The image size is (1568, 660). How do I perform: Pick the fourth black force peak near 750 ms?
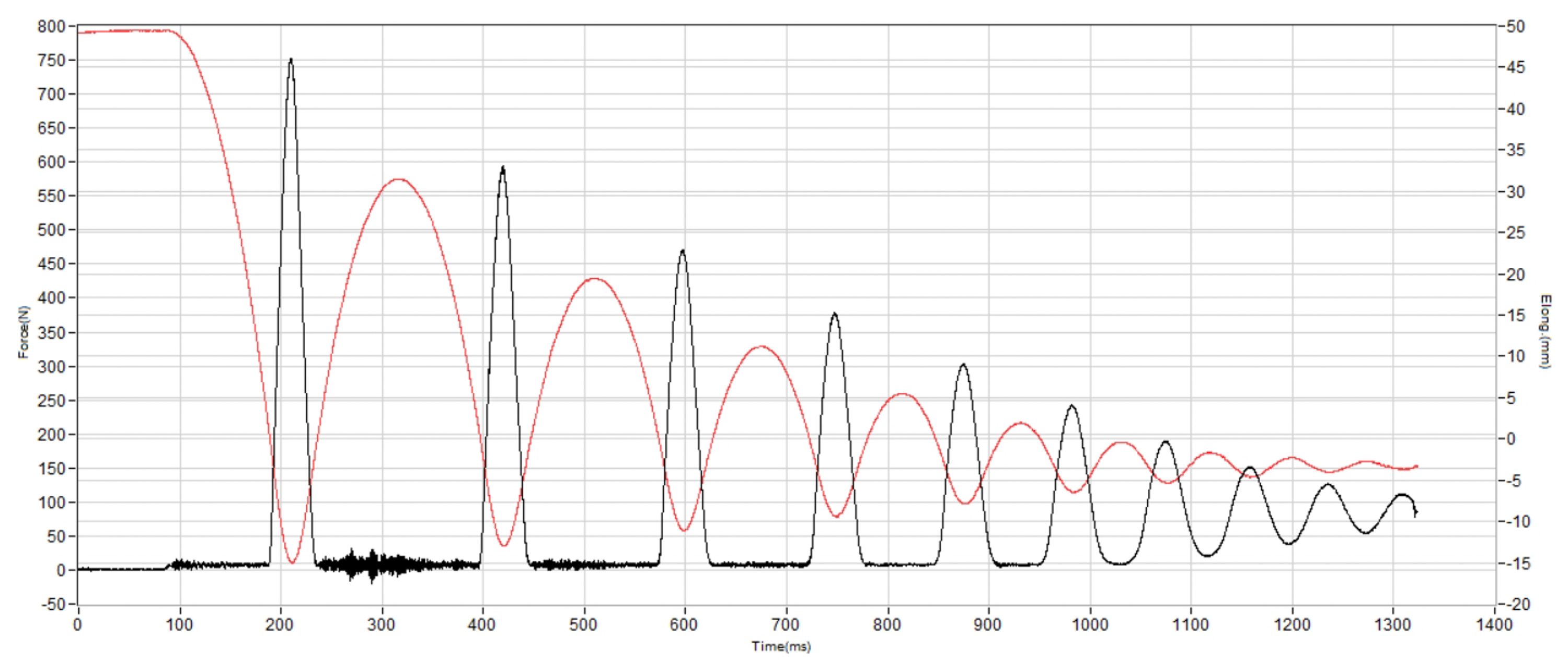pos(835,315)
